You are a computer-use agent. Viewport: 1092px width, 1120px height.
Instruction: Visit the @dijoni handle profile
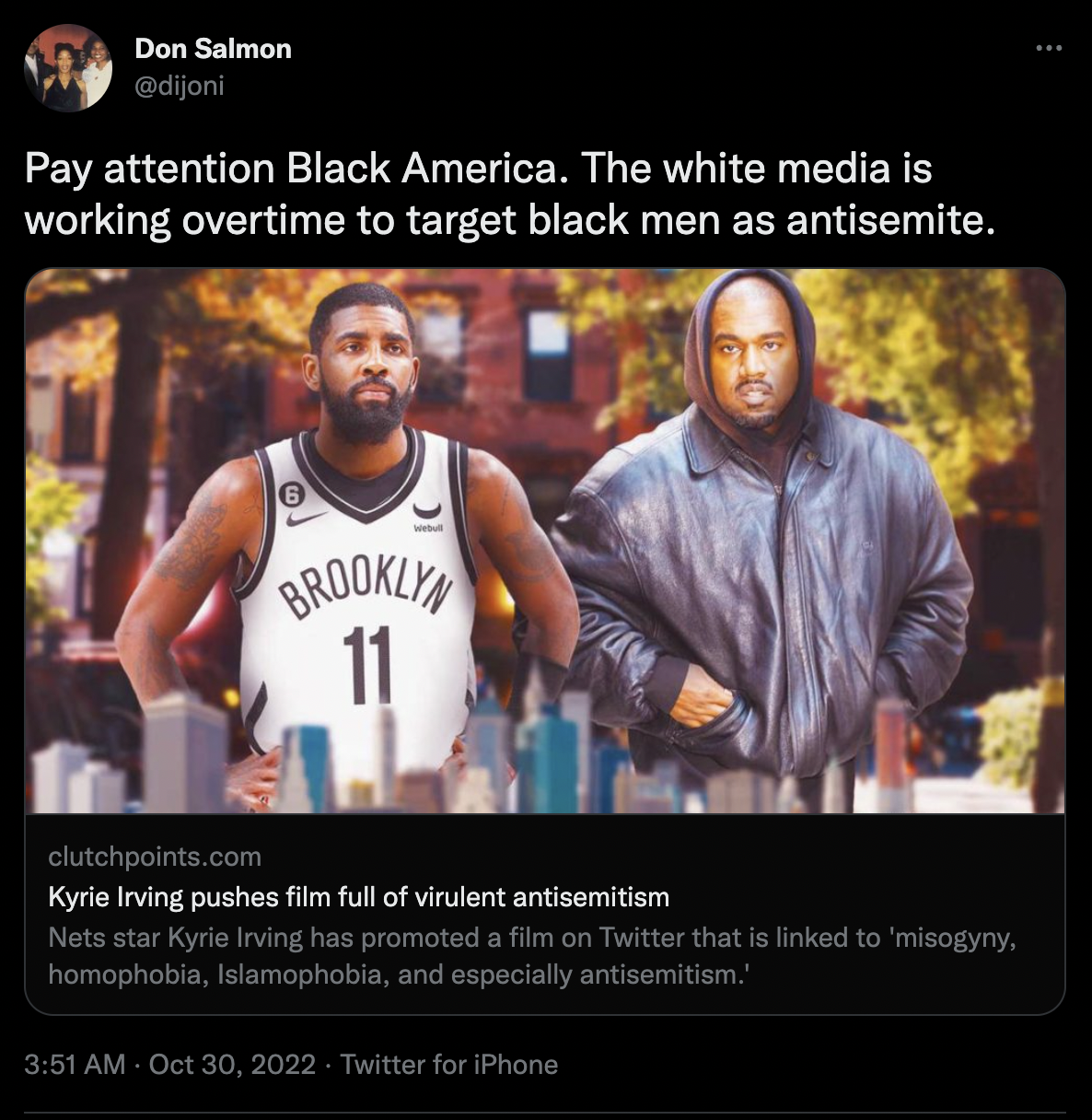click(180, 86)
